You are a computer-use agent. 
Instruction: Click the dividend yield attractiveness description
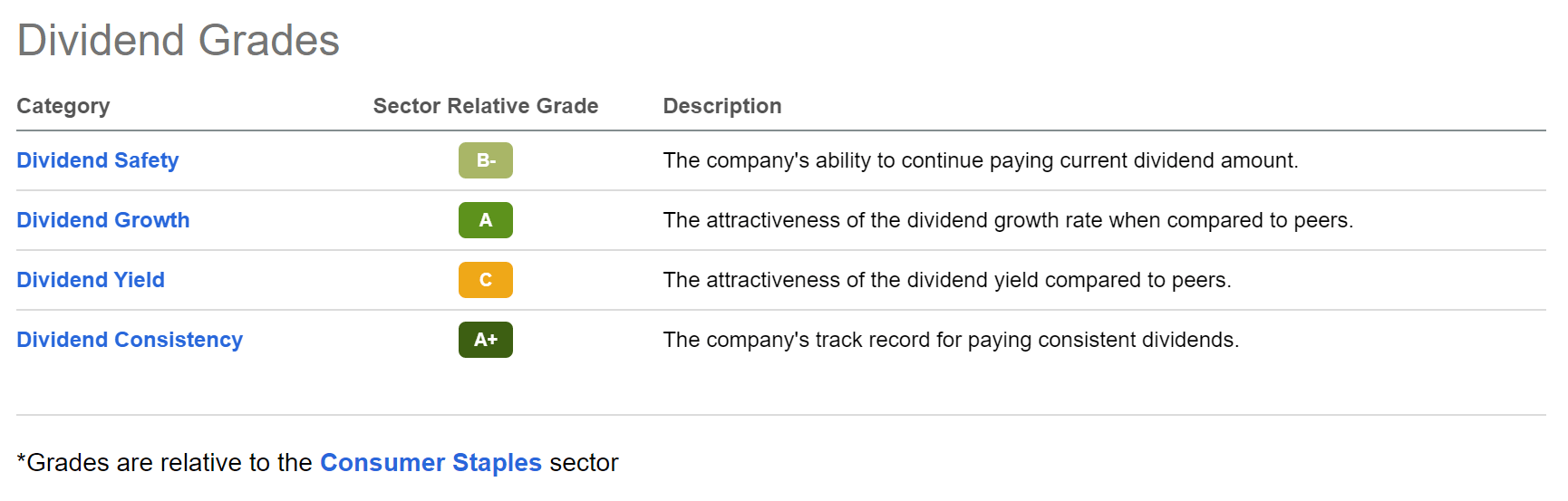(946, 280)
